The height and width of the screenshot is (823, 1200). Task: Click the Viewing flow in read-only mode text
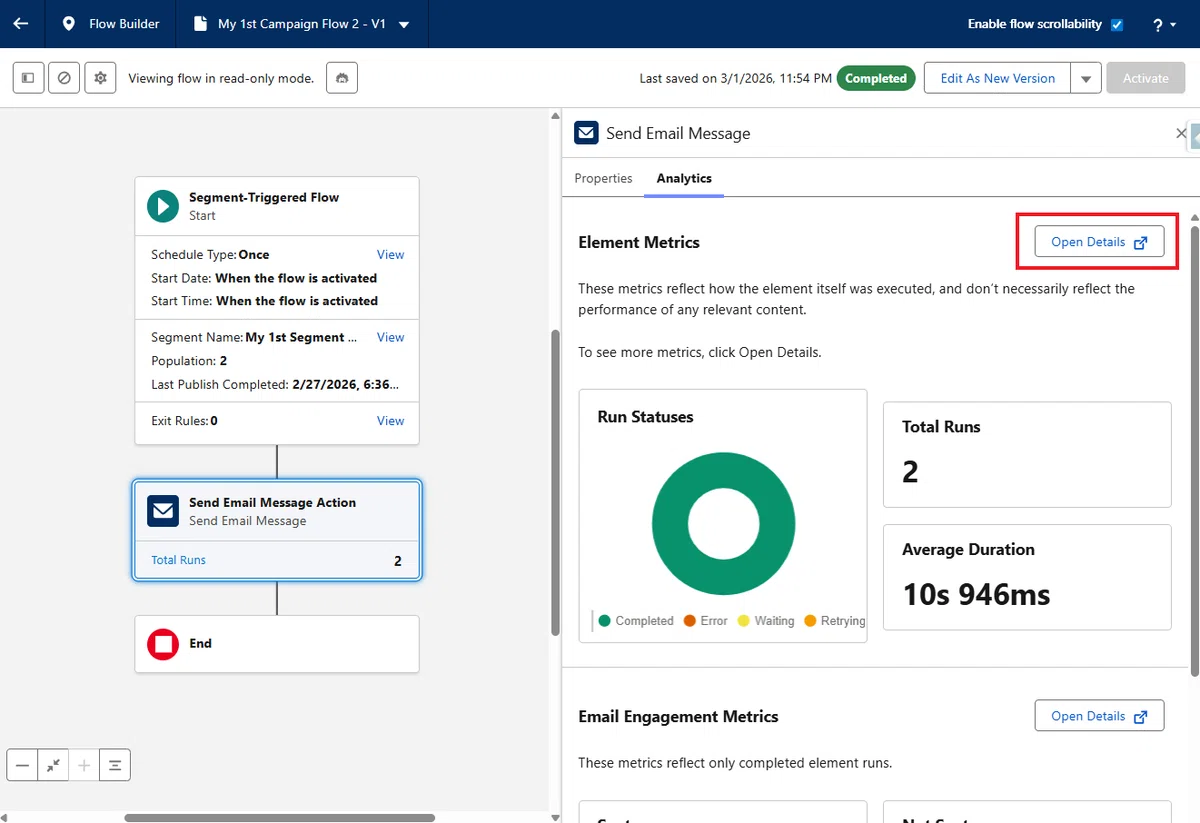[x=221, y=78]
